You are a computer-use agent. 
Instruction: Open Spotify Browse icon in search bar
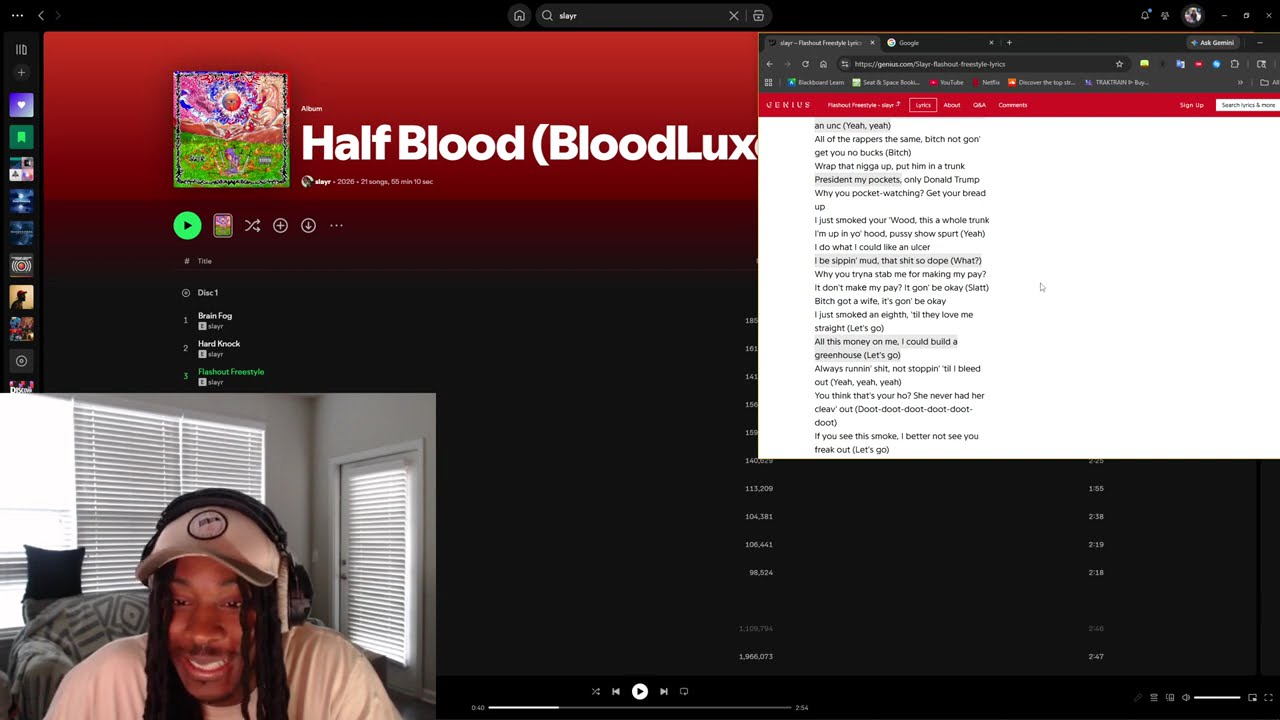(x=758, y=15)
